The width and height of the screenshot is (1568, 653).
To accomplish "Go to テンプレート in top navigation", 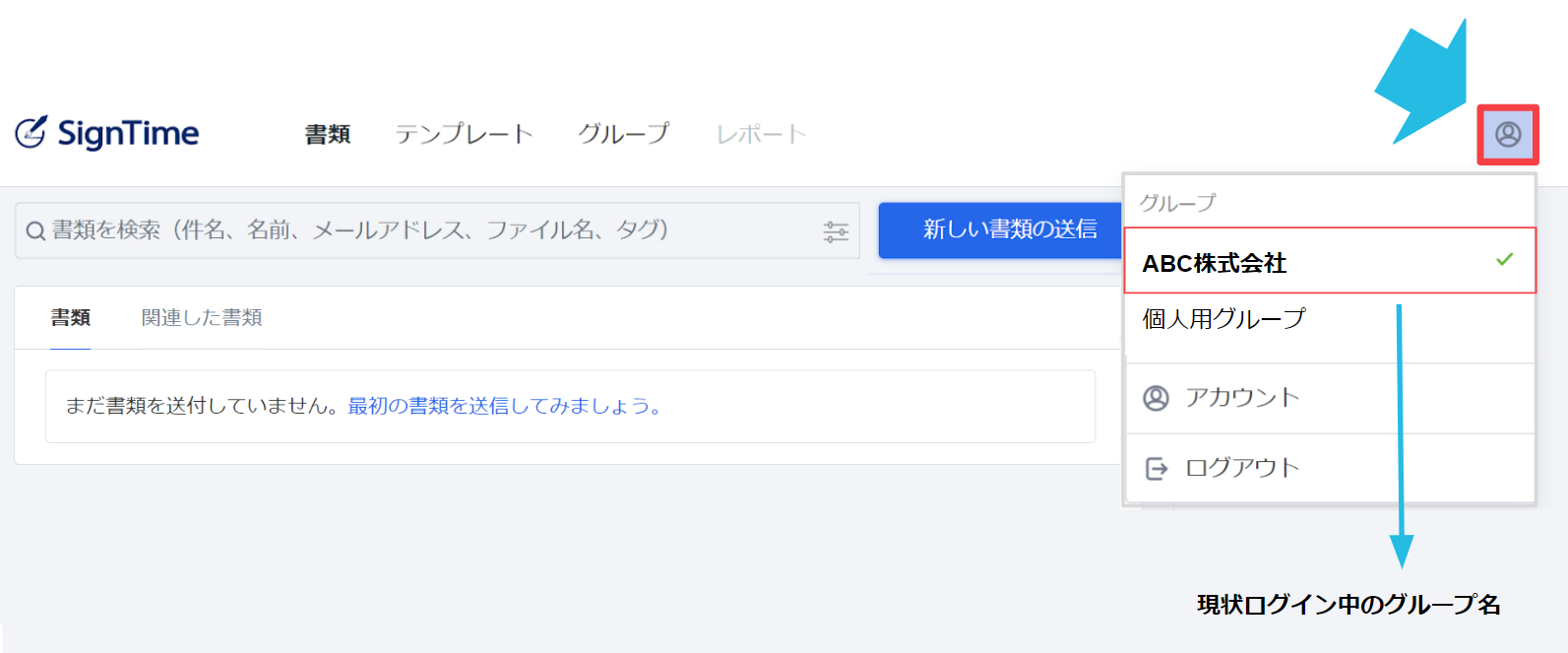I will coord(464,134).
